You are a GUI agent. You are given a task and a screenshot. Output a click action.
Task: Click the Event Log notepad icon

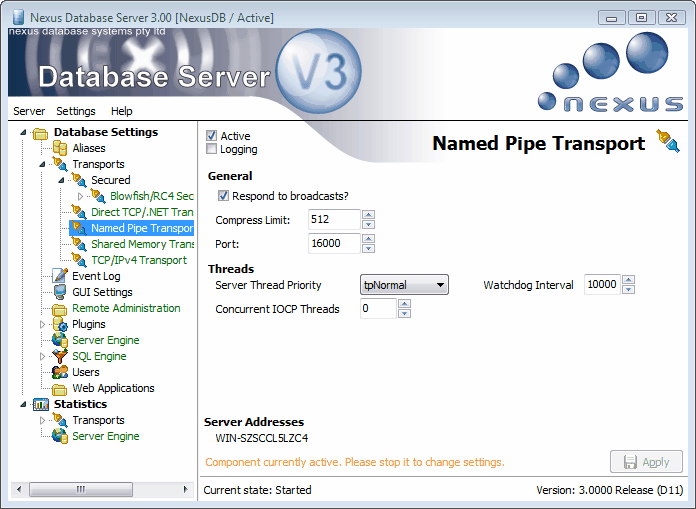59,276
